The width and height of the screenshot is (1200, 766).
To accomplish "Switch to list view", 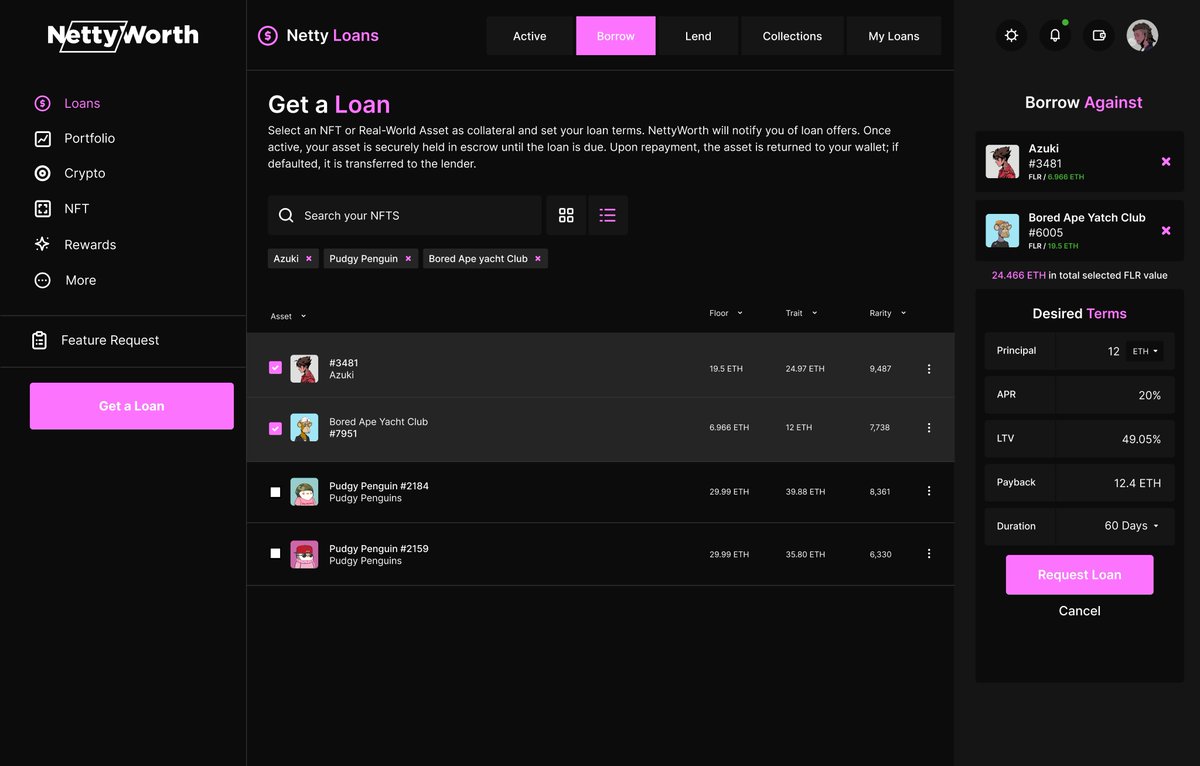I will pyautogui.click(x=608, y=215).
